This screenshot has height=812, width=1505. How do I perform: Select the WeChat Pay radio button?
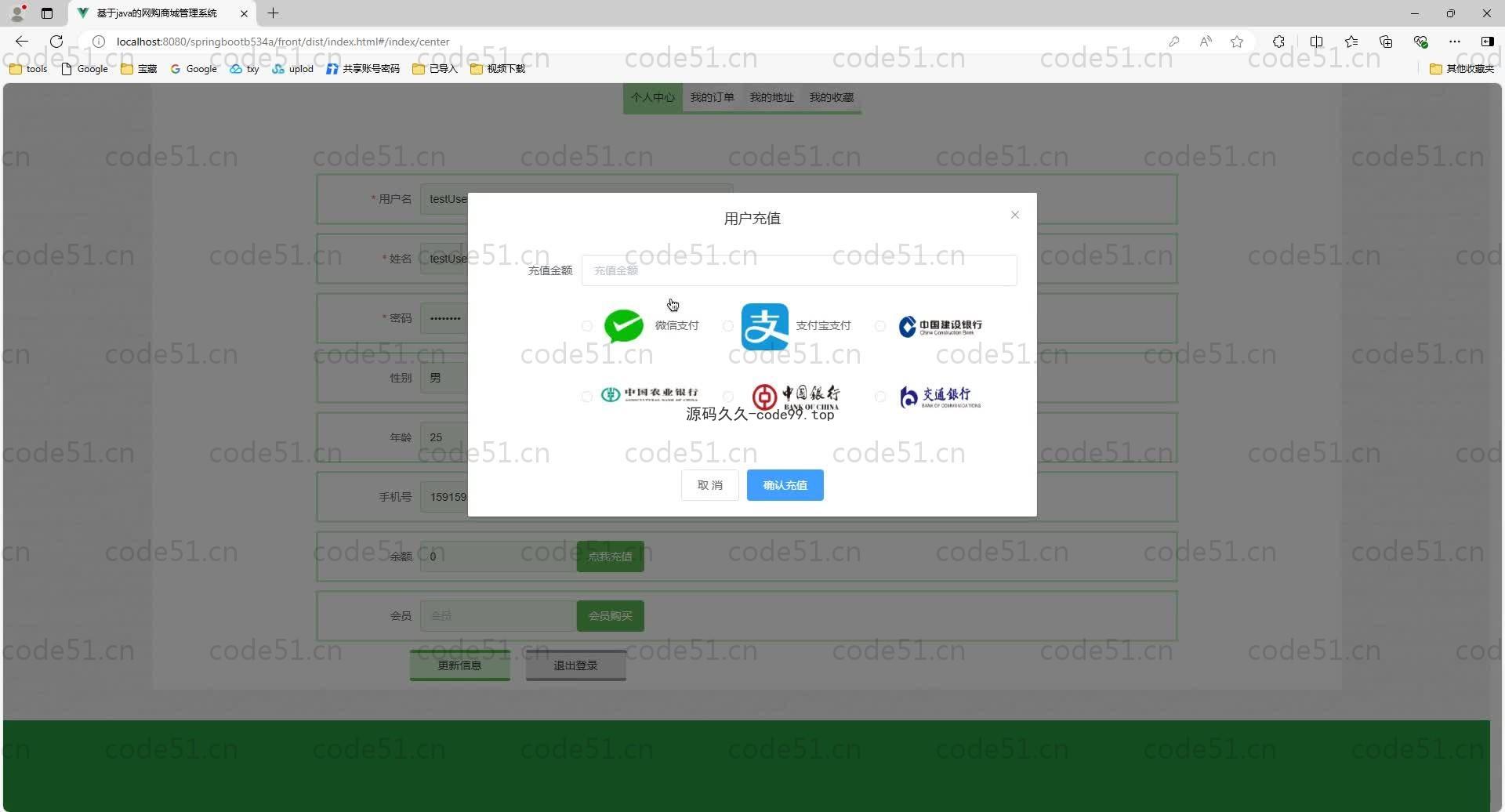[587, 326]
